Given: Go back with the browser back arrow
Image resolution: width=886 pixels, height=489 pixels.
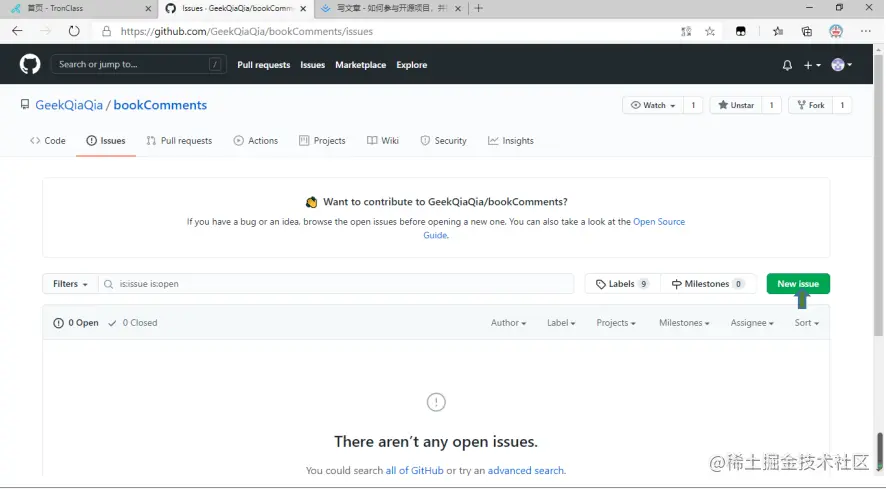Looking at the screenshot, I should pyautogui.click(x=18, y=31).
